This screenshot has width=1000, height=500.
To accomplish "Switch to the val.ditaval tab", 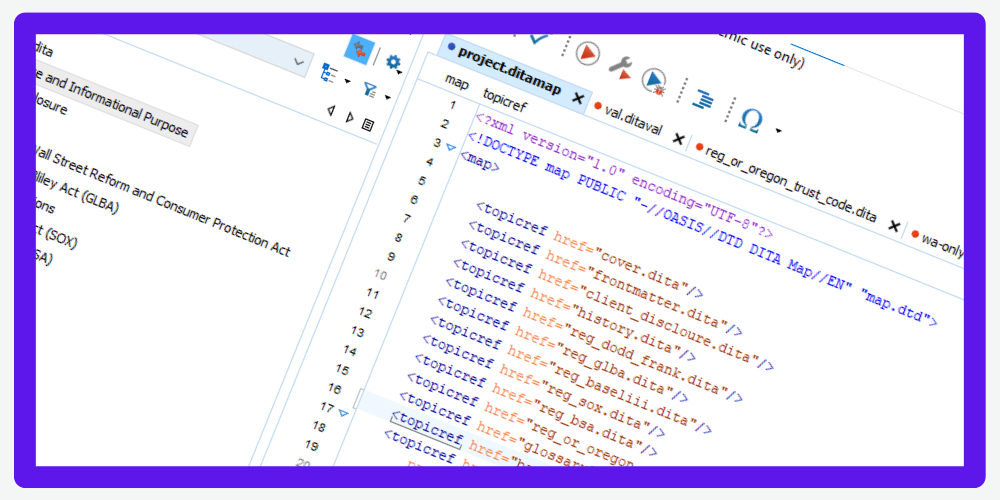I will pyautogui.click(x=629, y=119).
